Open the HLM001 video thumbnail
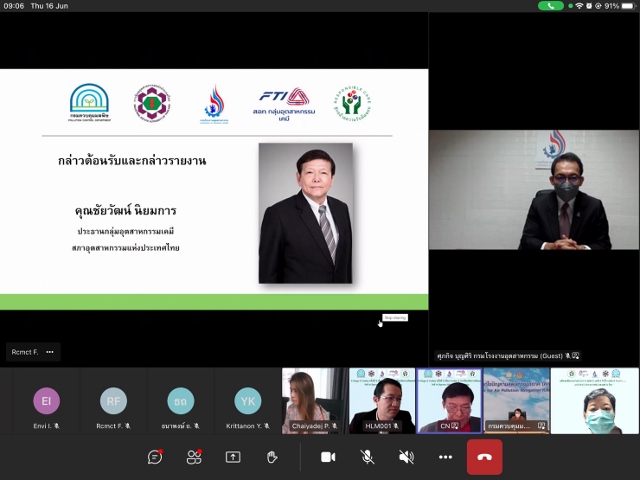Viewport: 640px width, 480px height. (381, 400)
